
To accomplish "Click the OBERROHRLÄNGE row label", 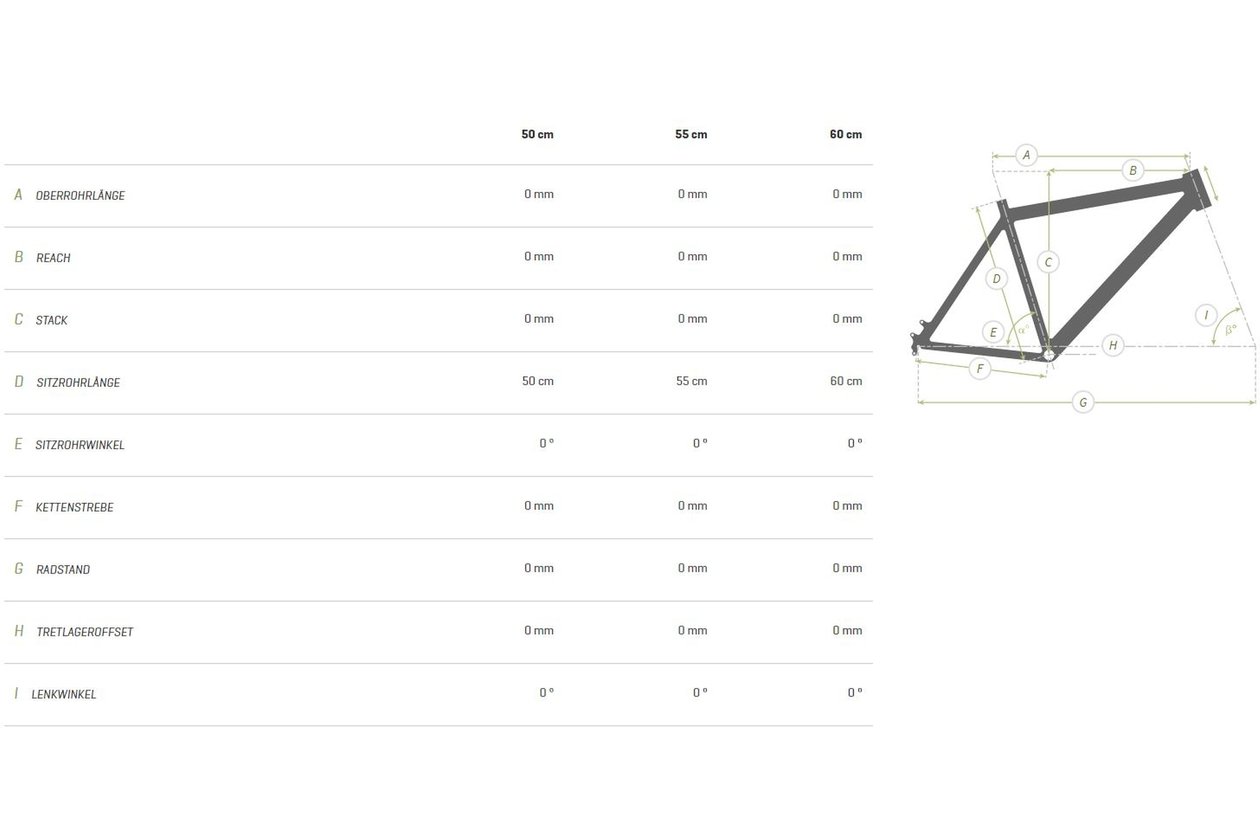I will [x=80, y=196].
